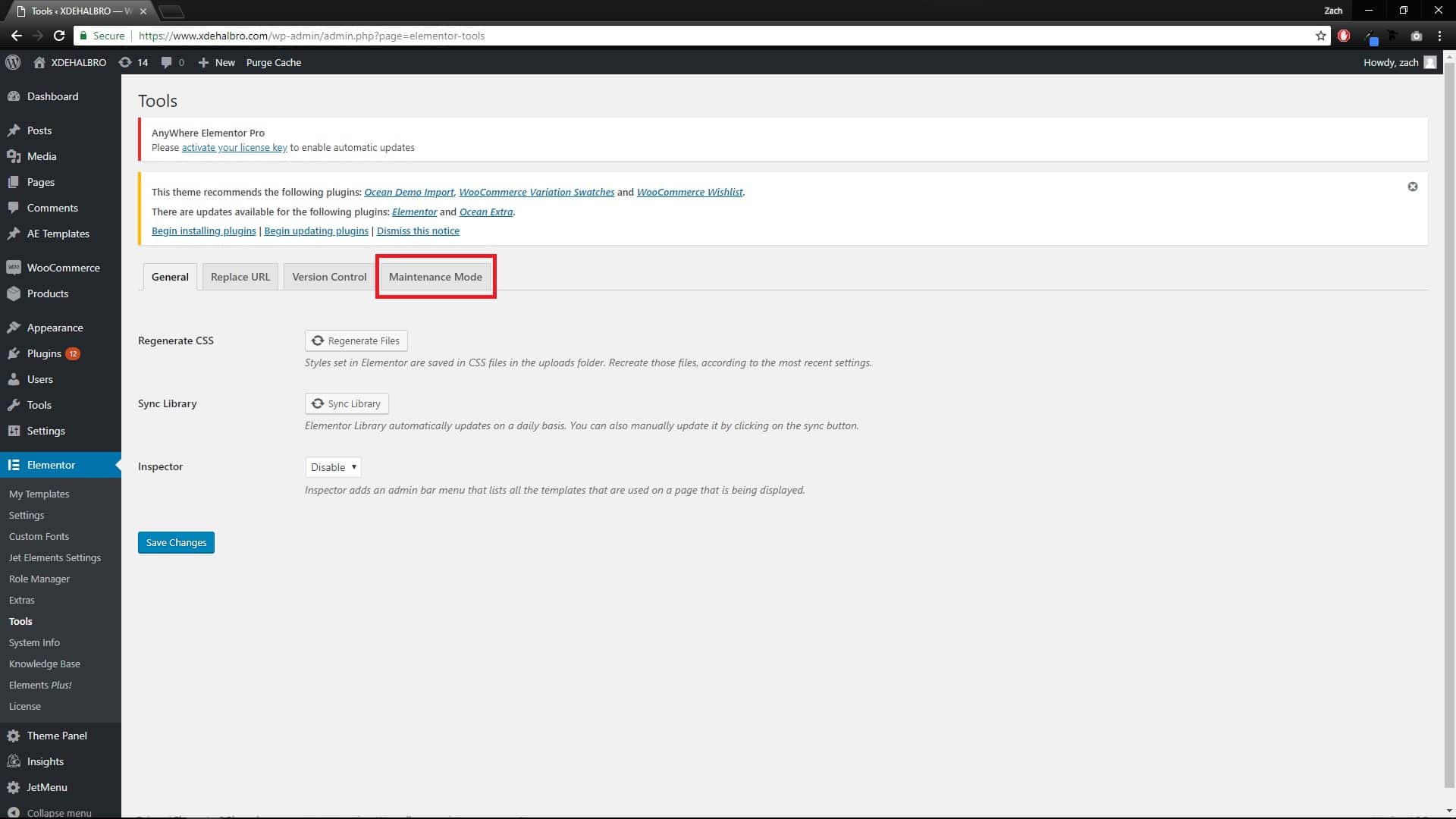Open License submenu item
1456x819 pixels.
25,706
